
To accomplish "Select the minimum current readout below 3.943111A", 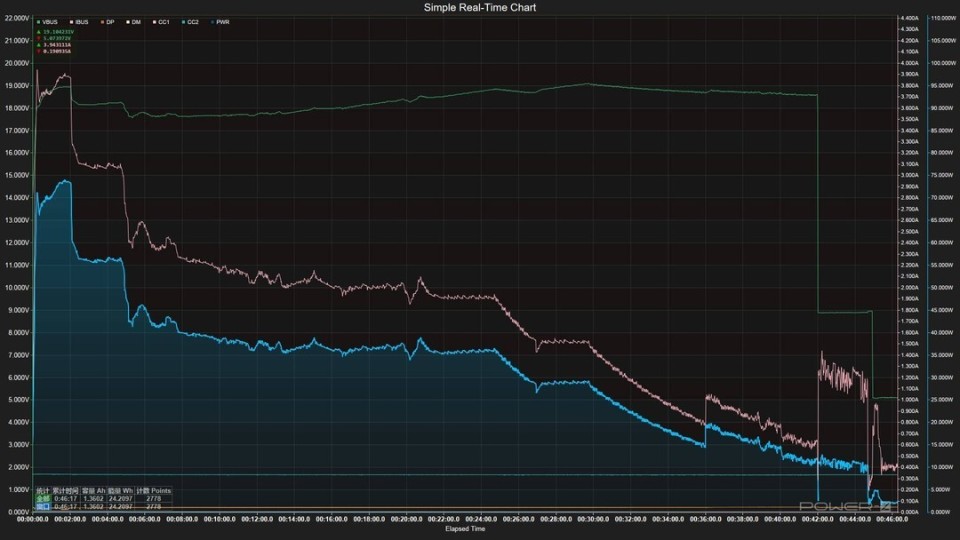I will tap(57, 51).
